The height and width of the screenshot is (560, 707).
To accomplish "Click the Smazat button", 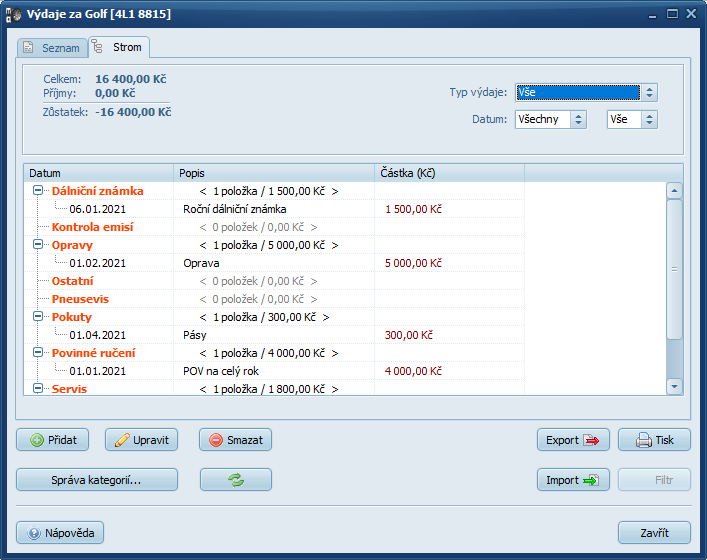I will 235,440.
